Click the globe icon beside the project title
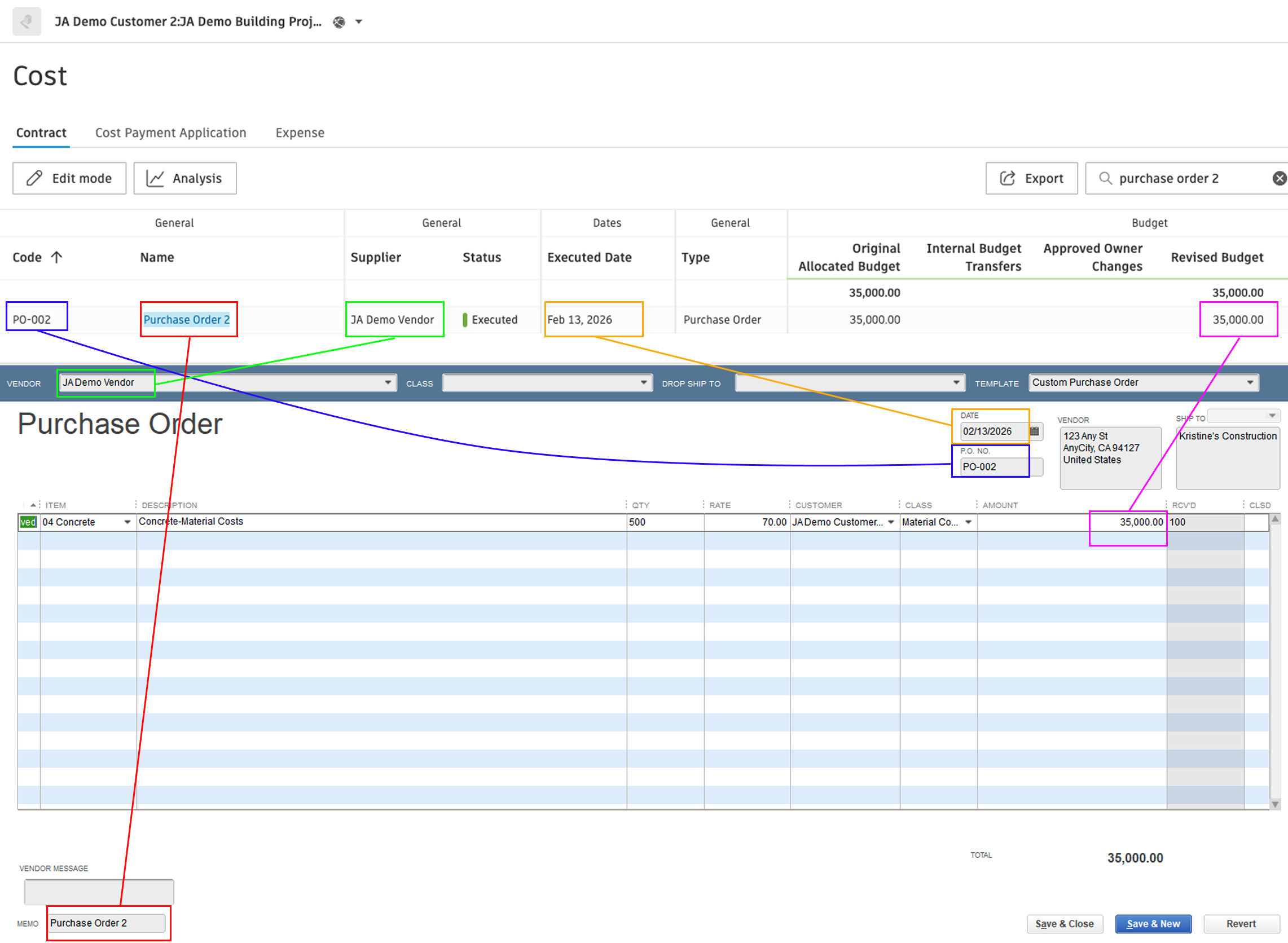 (339, 21)
